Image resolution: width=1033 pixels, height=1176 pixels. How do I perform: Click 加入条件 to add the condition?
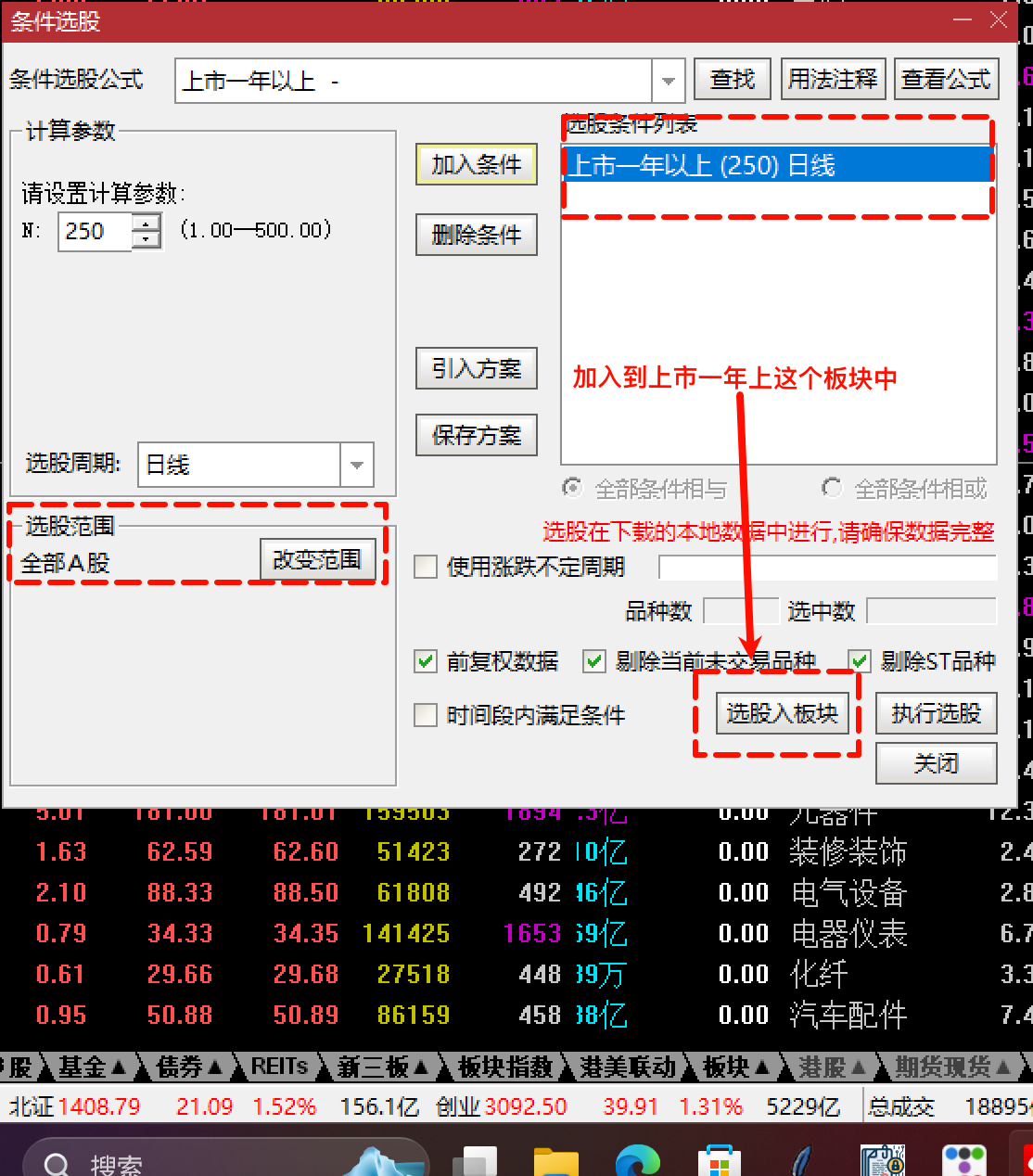(476, 164)
